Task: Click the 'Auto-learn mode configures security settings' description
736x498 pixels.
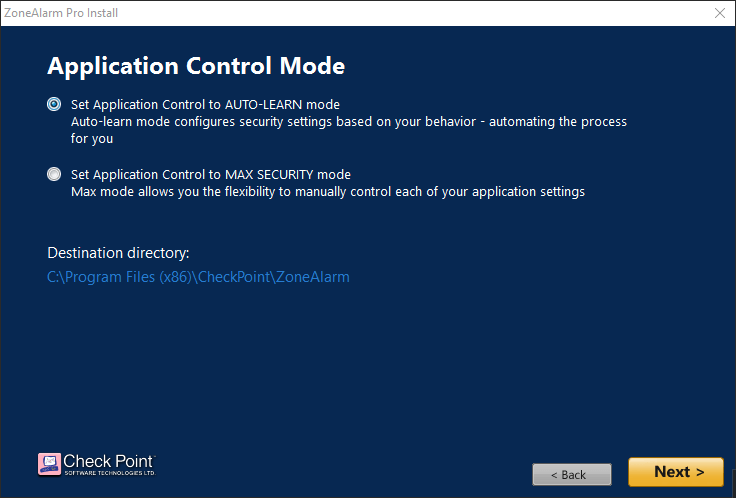Action: click(349, 130)
